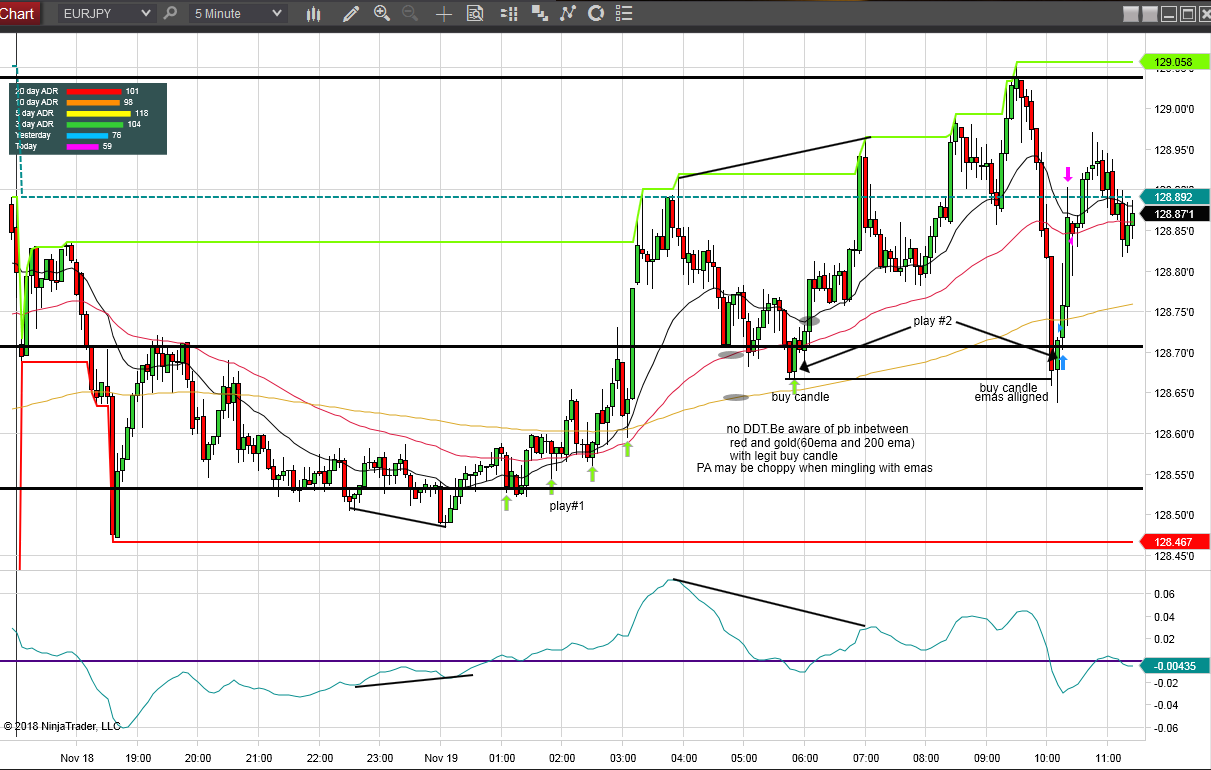Open the candlestick bar style selector
Screen dimensions: 1211x770
click(x=314, y=14)
